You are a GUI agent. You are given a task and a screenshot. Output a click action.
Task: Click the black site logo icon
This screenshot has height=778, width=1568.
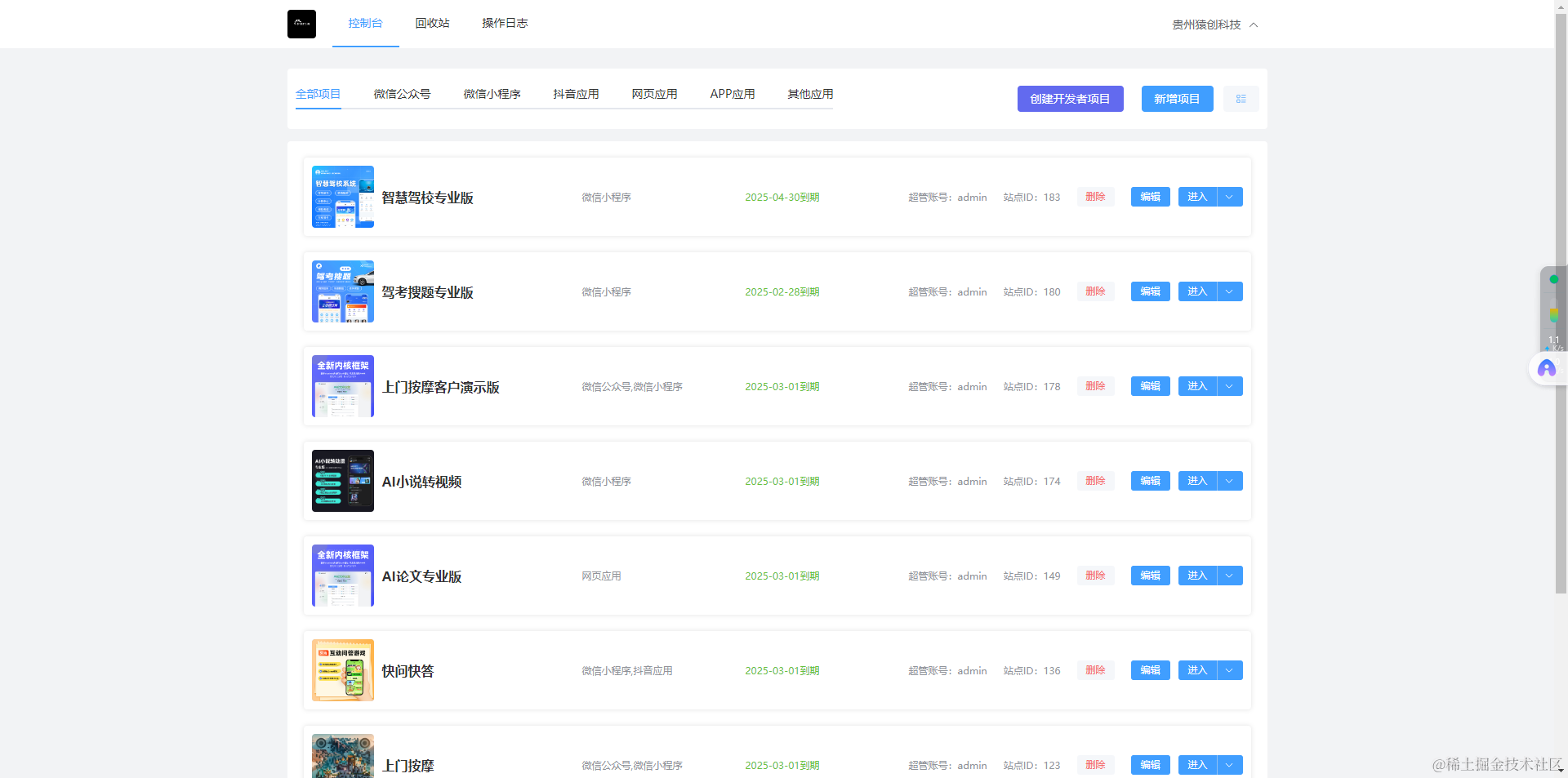coord(301,24)
